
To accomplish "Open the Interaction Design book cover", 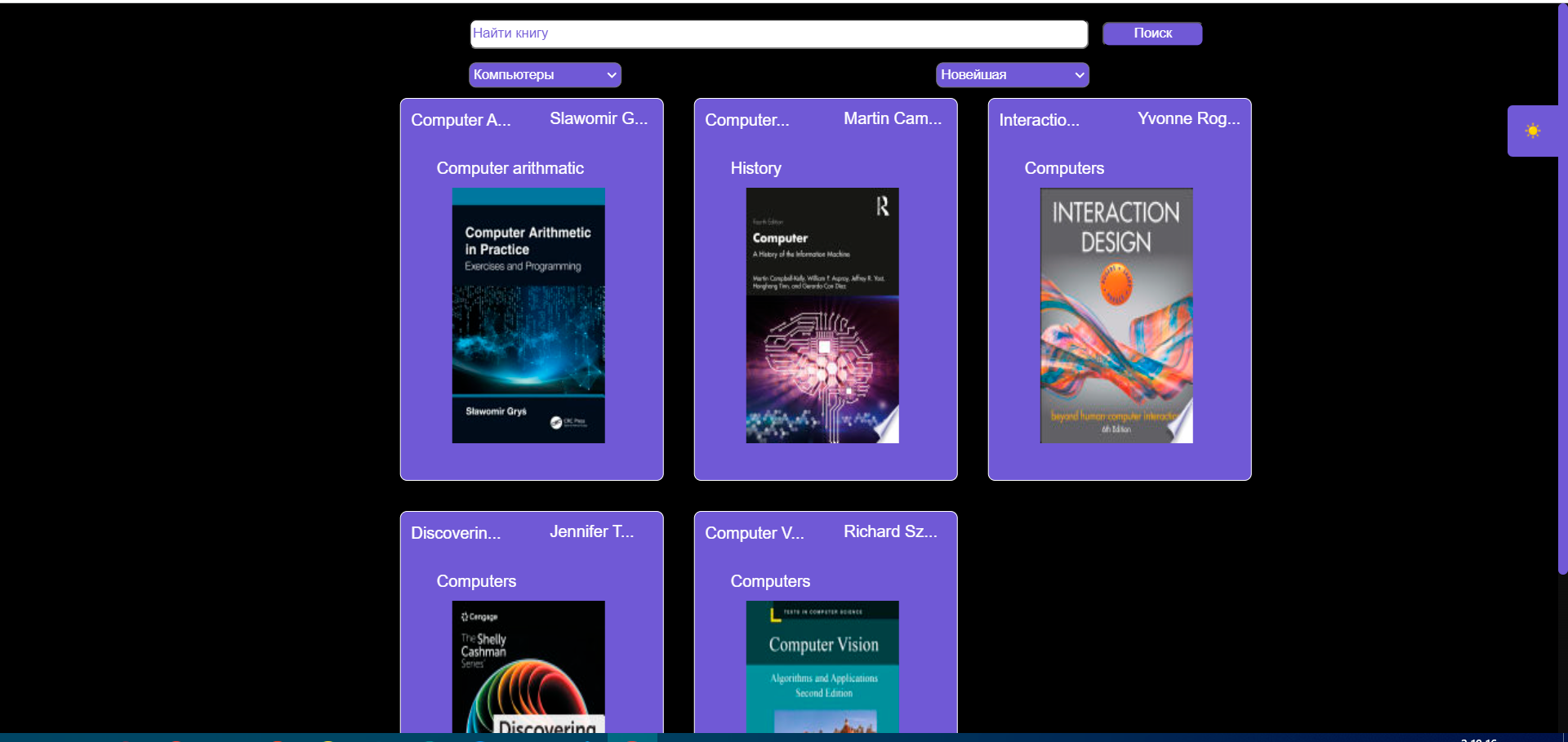I will (x=1116, y=316).
